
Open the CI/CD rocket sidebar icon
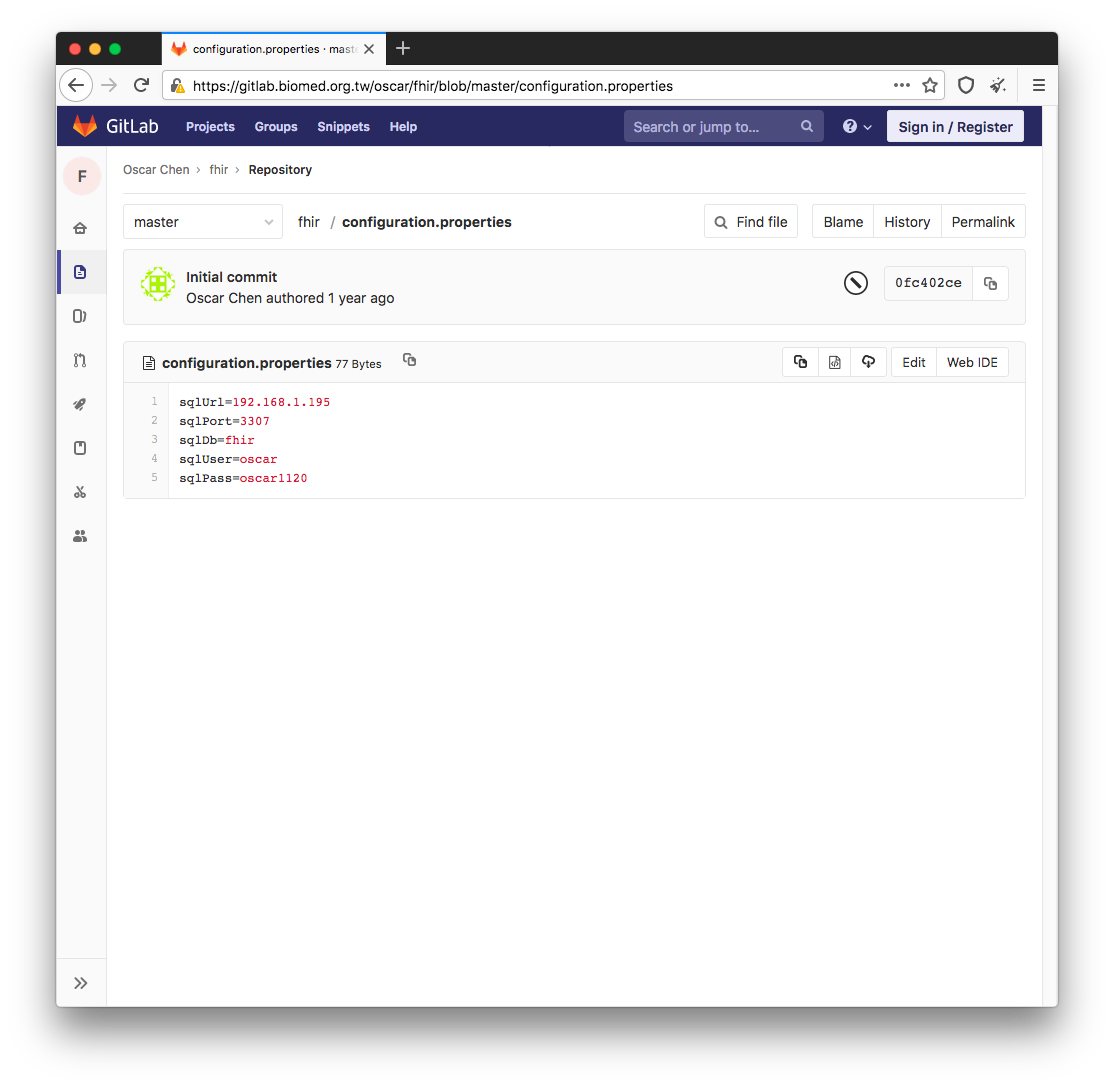tap(80, 404)
